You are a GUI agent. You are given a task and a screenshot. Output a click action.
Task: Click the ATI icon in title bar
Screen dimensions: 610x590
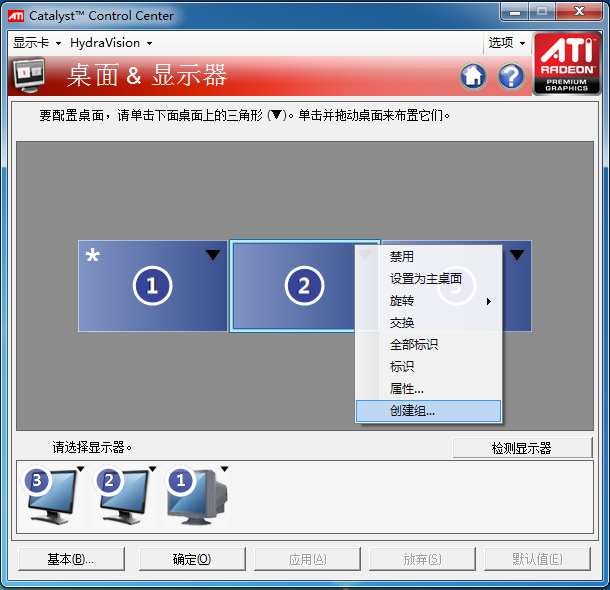click(x=16, y=16)
